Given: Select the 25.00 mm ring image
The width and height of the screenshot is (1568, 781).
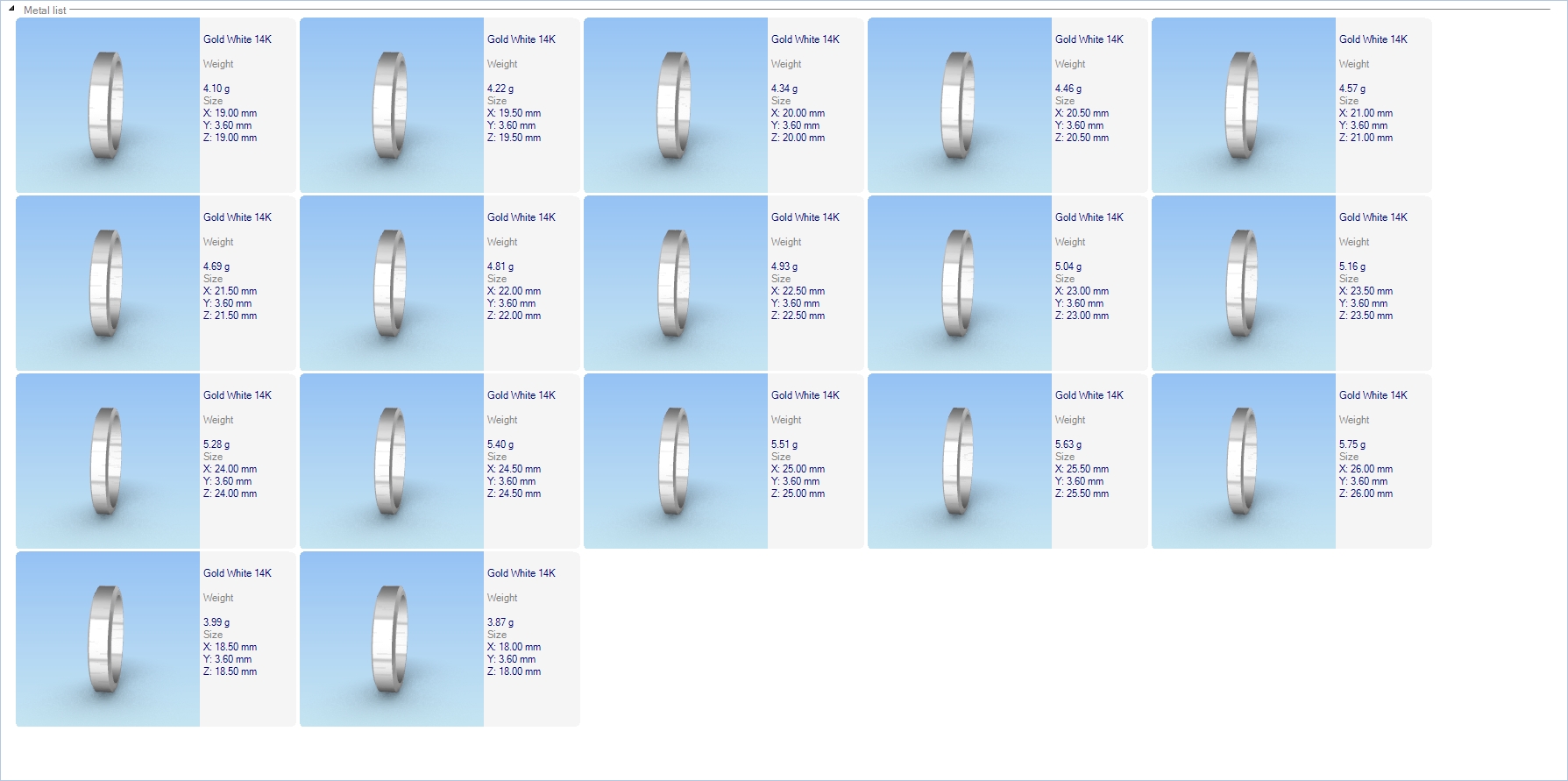Looking at the screenshot, I should click(676, 461).
